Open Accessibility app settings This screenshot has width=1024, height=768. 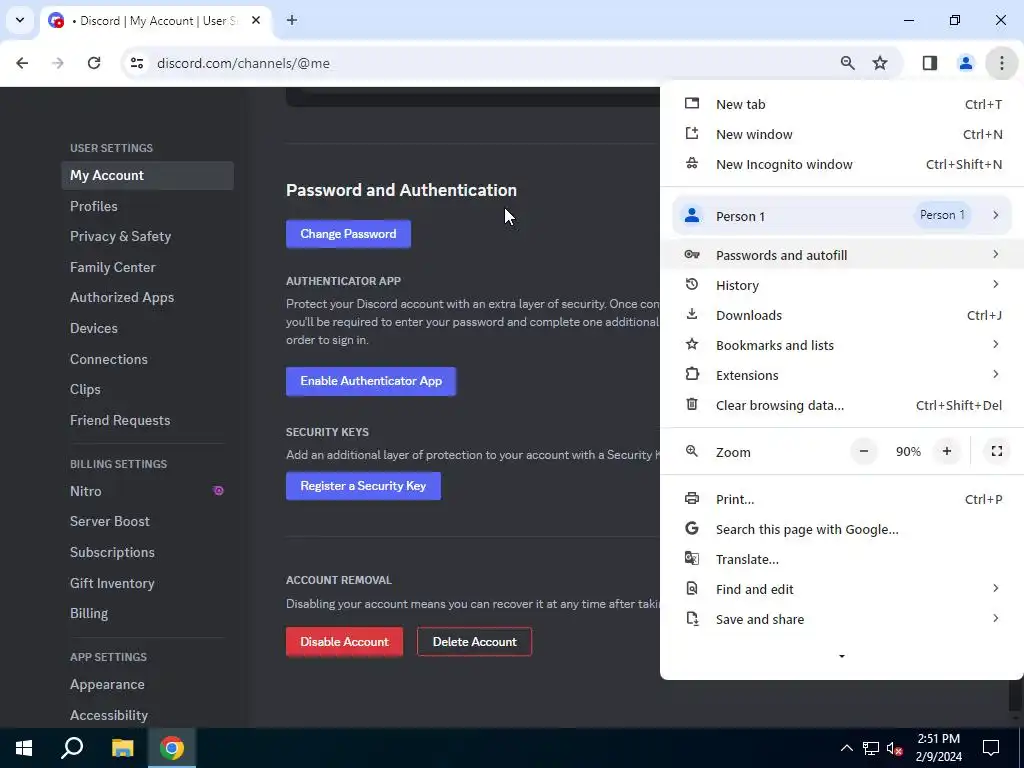click(x=148, y=715)
